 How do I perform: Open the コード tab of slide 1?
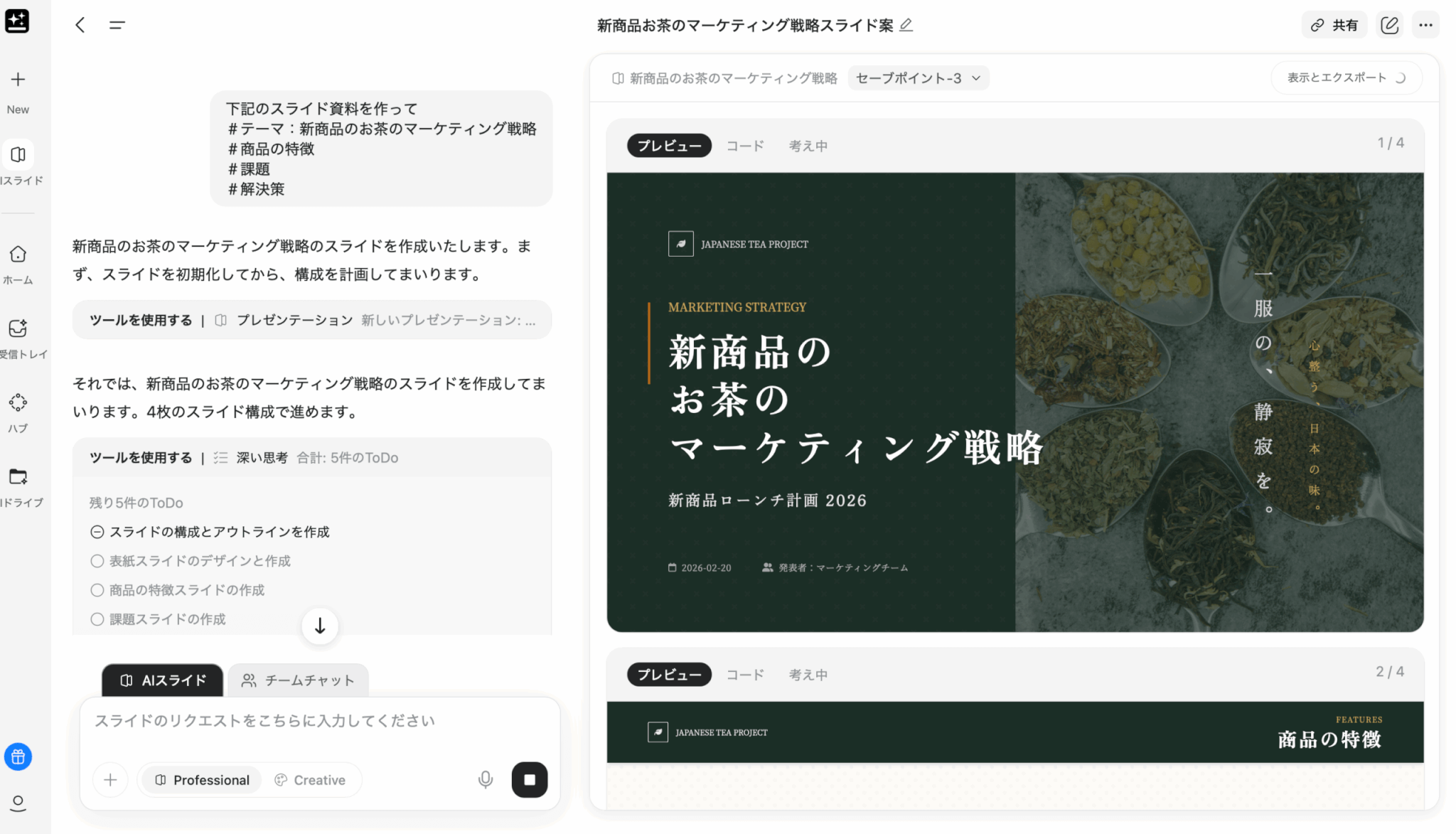(x=744, y=146)
